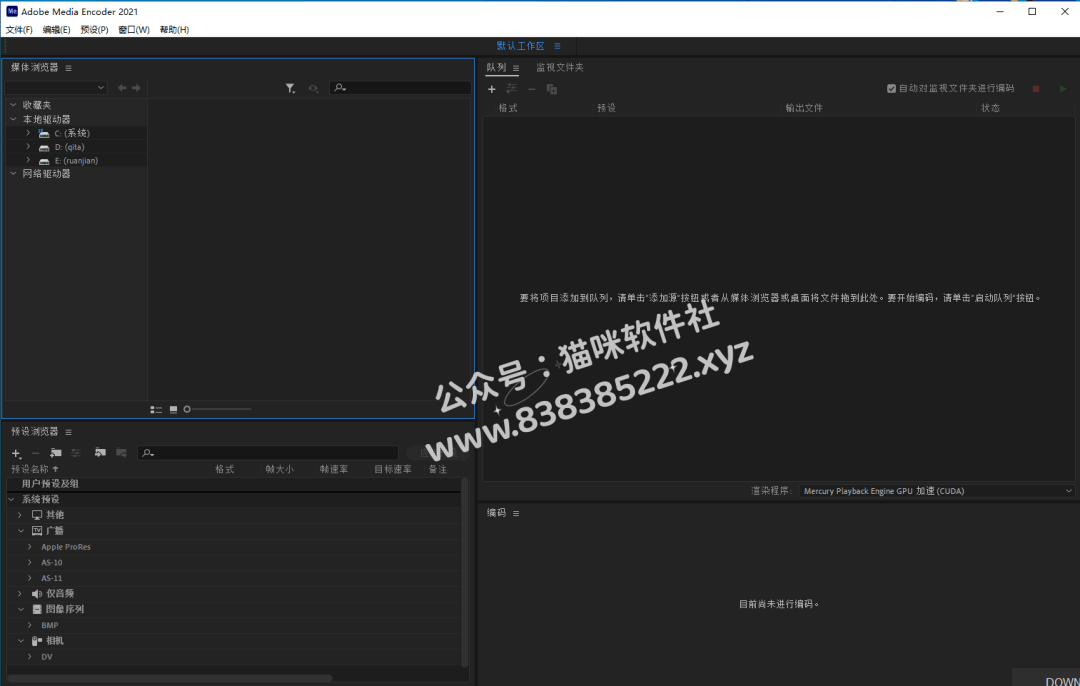The image size is (1080, 686).
Task: Click the C: system drive icon
Action: pos(44,134)
